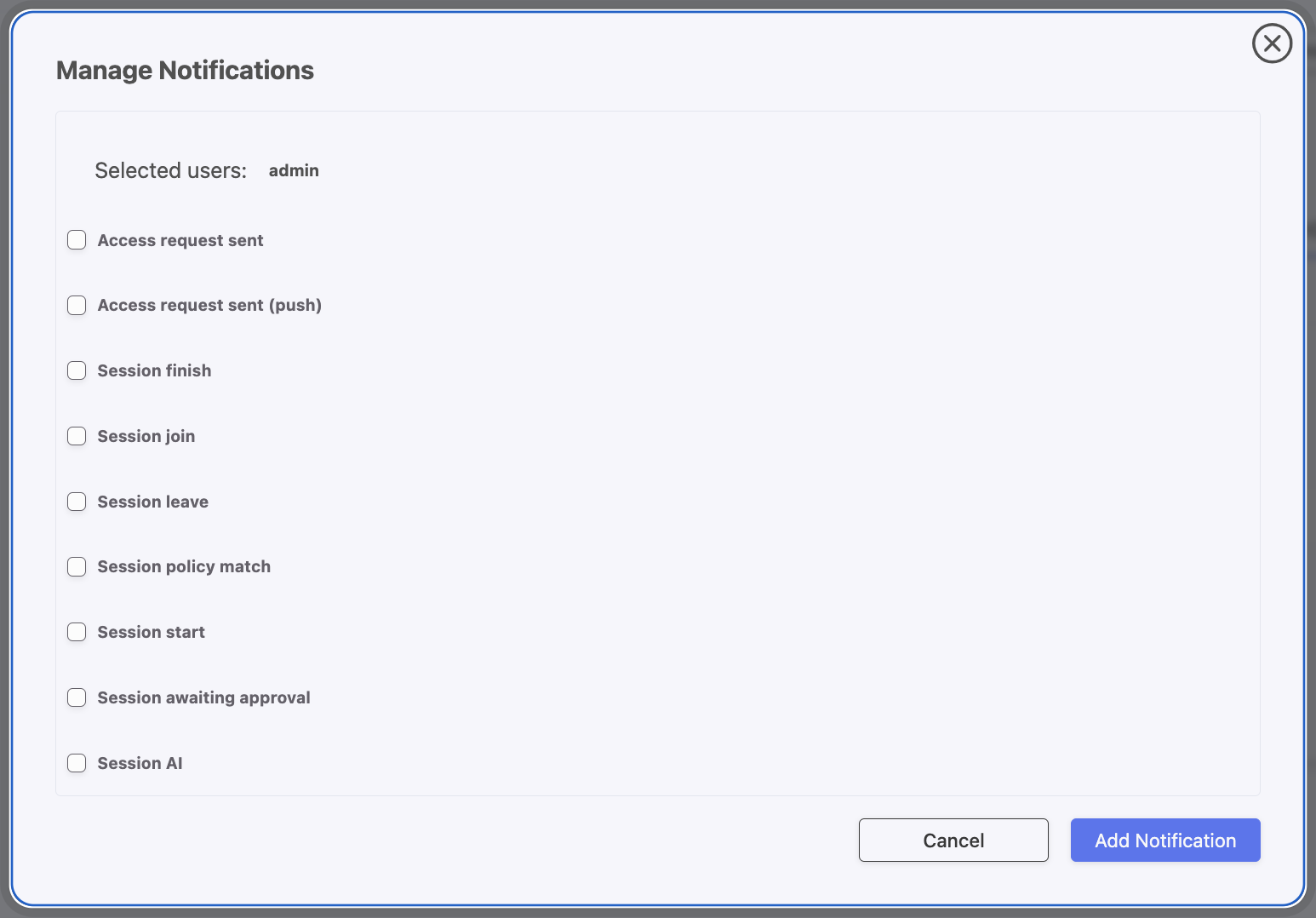Close the Manage Notifications dialog
This screenshot has width=1316, height=918.
click(1272, 43)
